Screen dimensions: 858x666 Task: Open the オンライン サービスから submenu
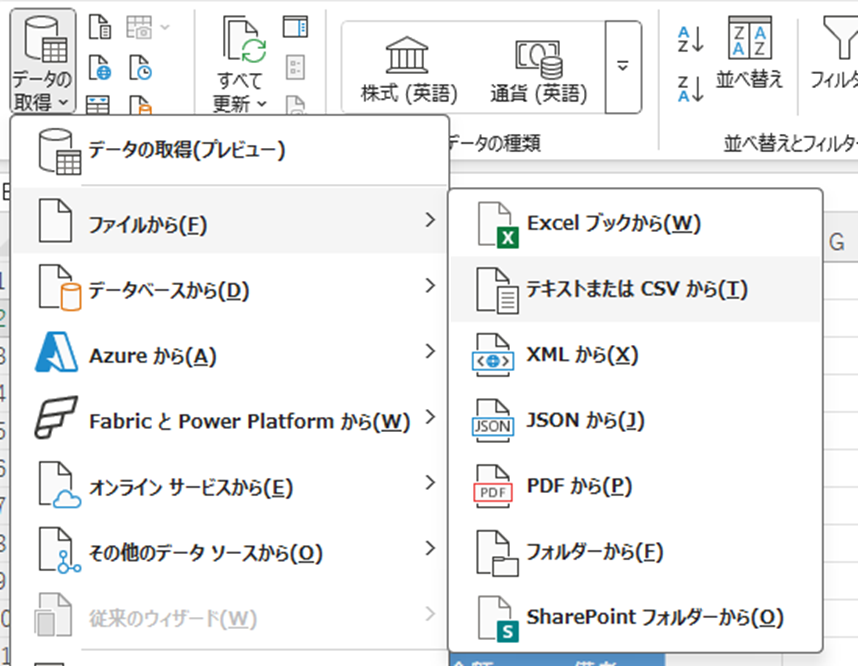(x=230, y=487)
